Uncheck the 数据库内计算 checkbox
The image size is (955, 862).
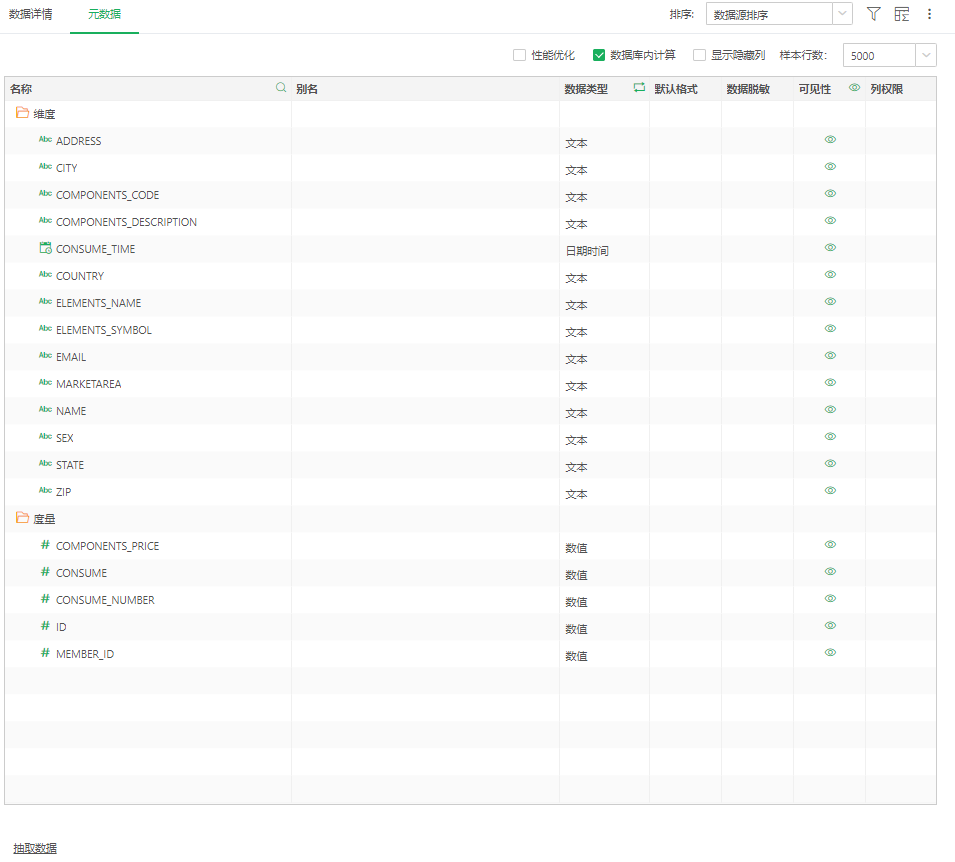click(600, 55)
